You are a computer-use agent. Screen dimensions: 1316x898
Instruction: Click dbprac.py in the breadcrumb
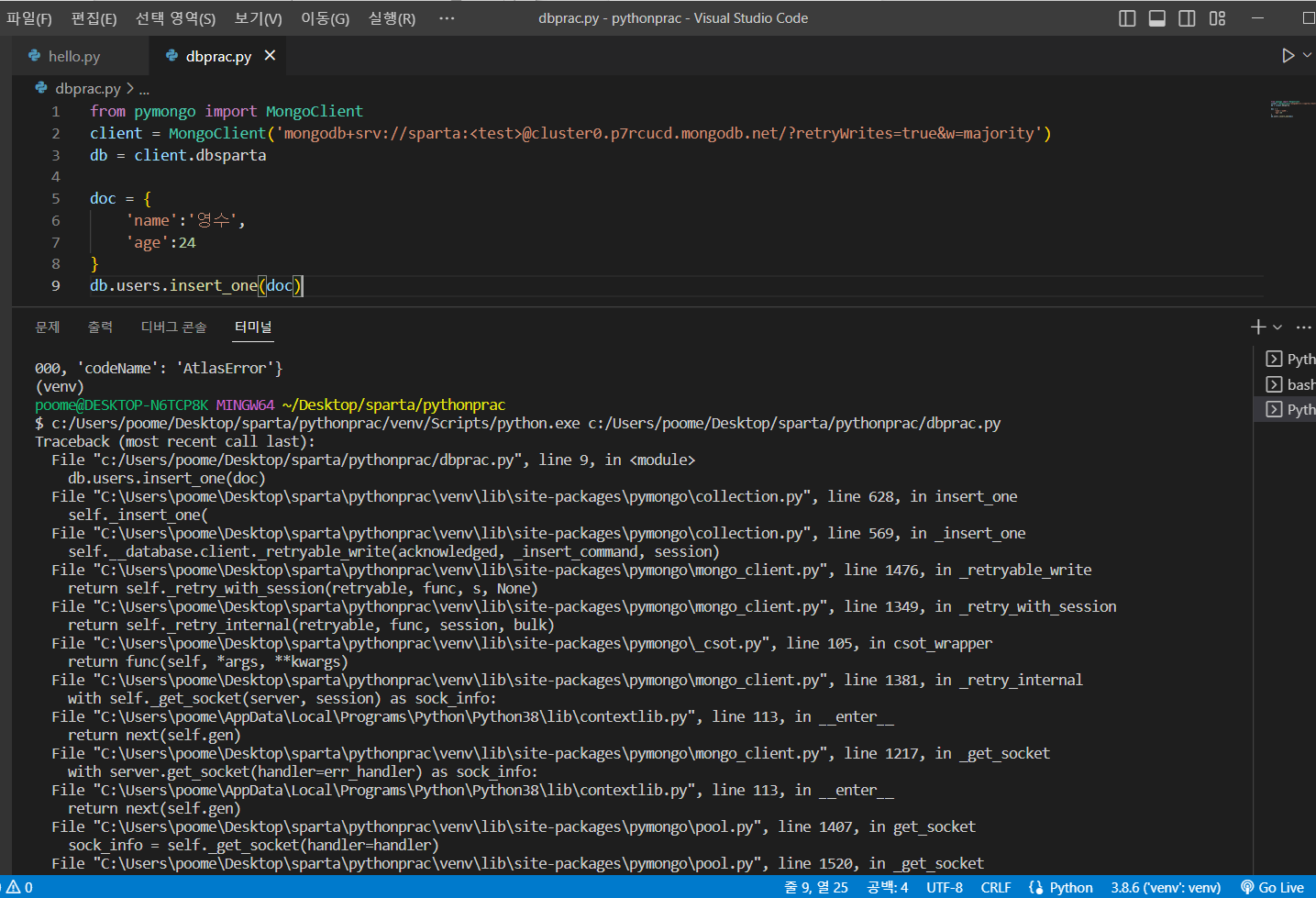click(88, 89)
